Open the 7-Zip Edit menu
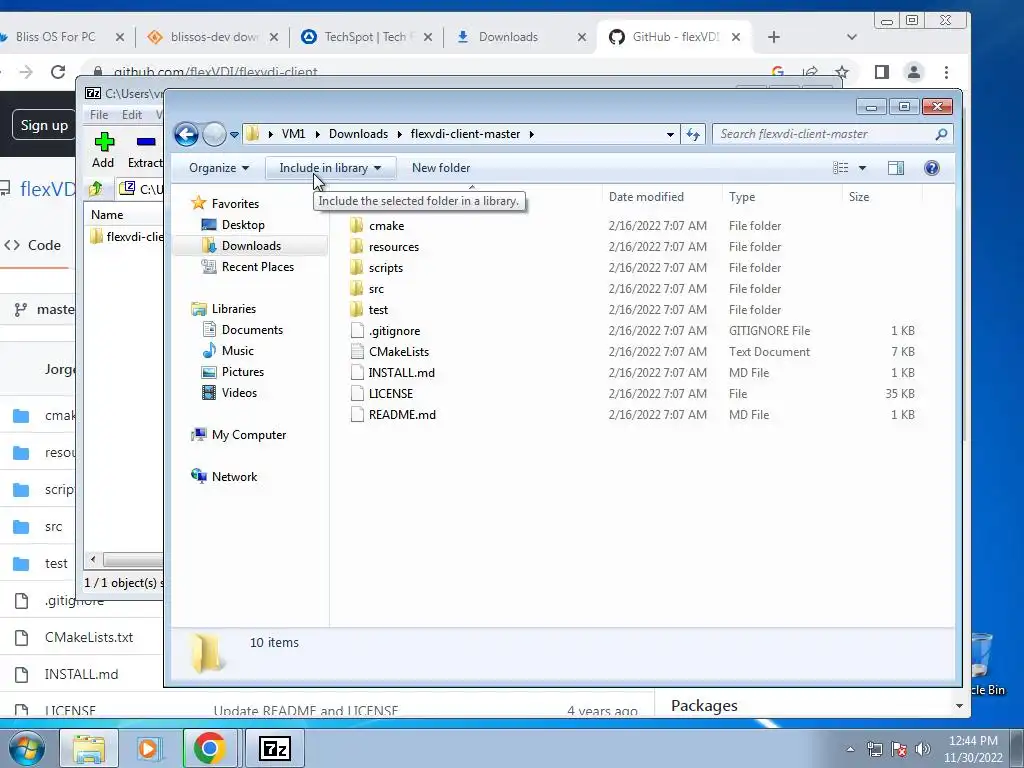This screenshot has height=768, width=1024. click(132, 115)
